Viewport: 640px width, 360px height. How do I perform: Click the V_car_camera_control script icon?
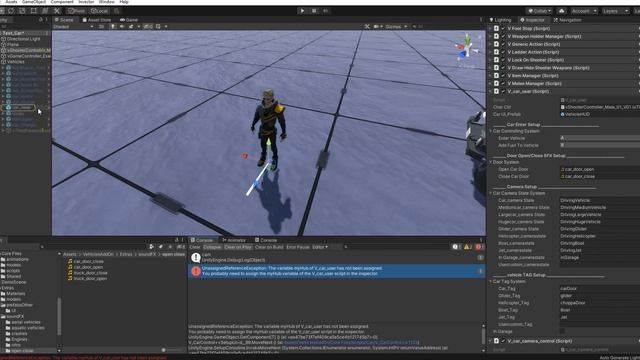(x=496, y=341)
